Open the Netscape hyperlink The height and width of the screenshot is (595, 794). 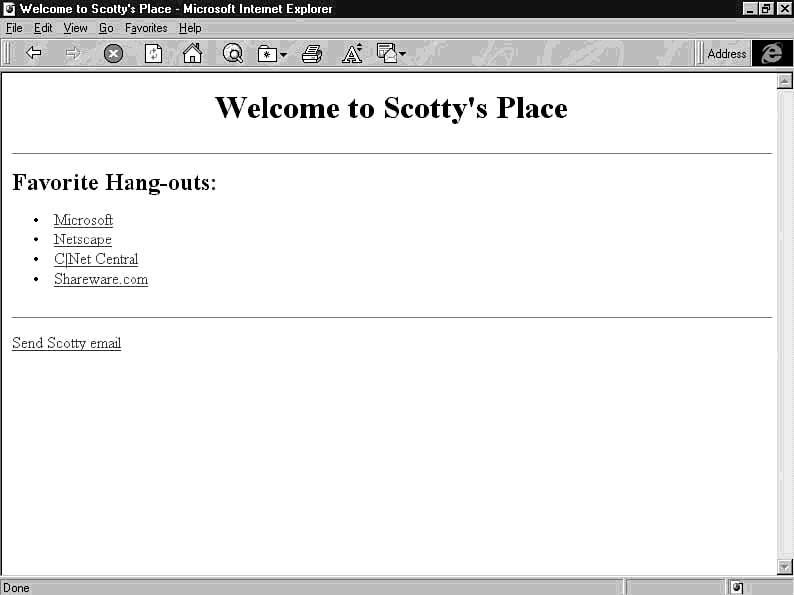[82, 240]
